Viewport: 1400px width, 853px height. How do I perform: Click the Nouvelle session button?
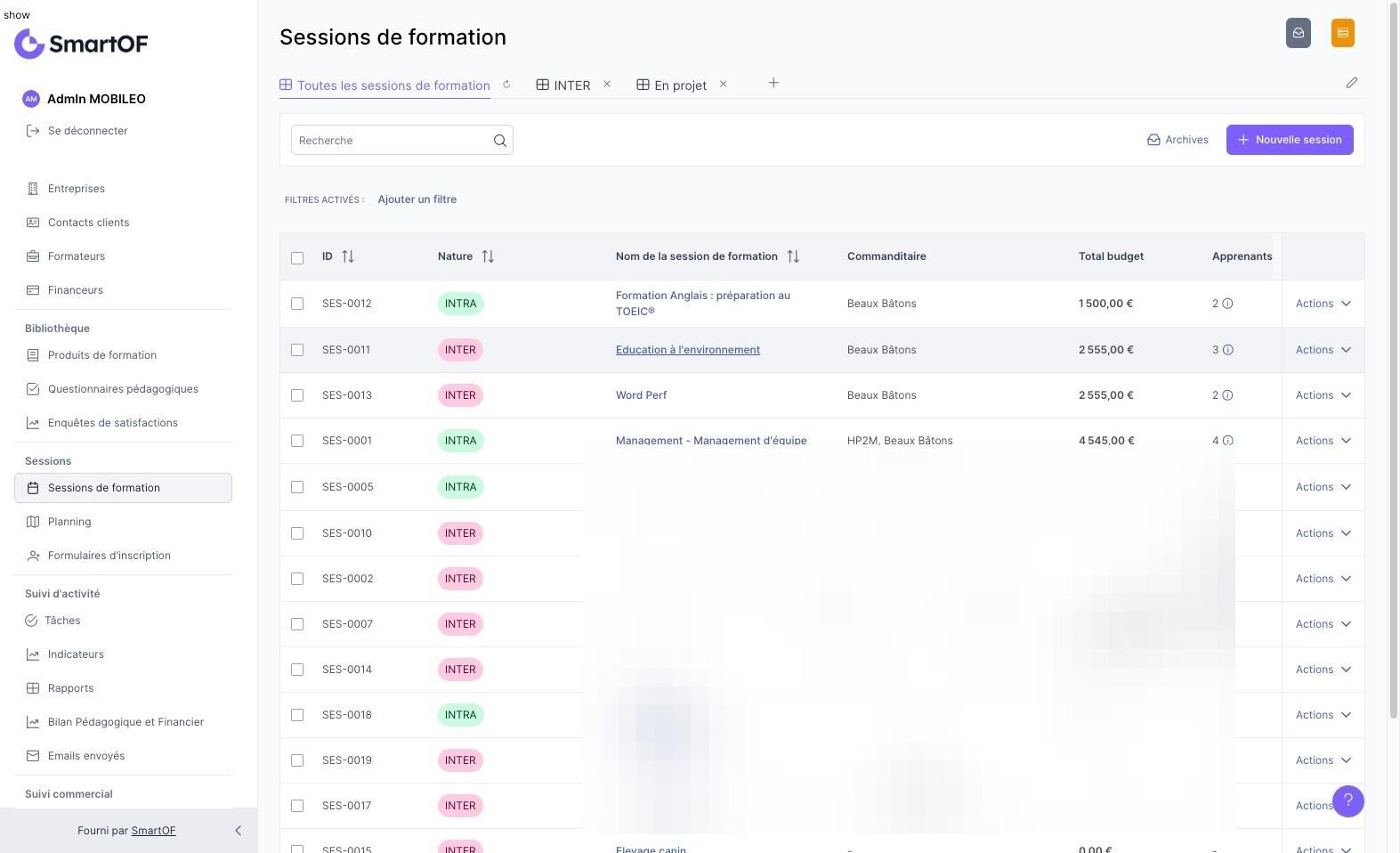[1290, 140]
